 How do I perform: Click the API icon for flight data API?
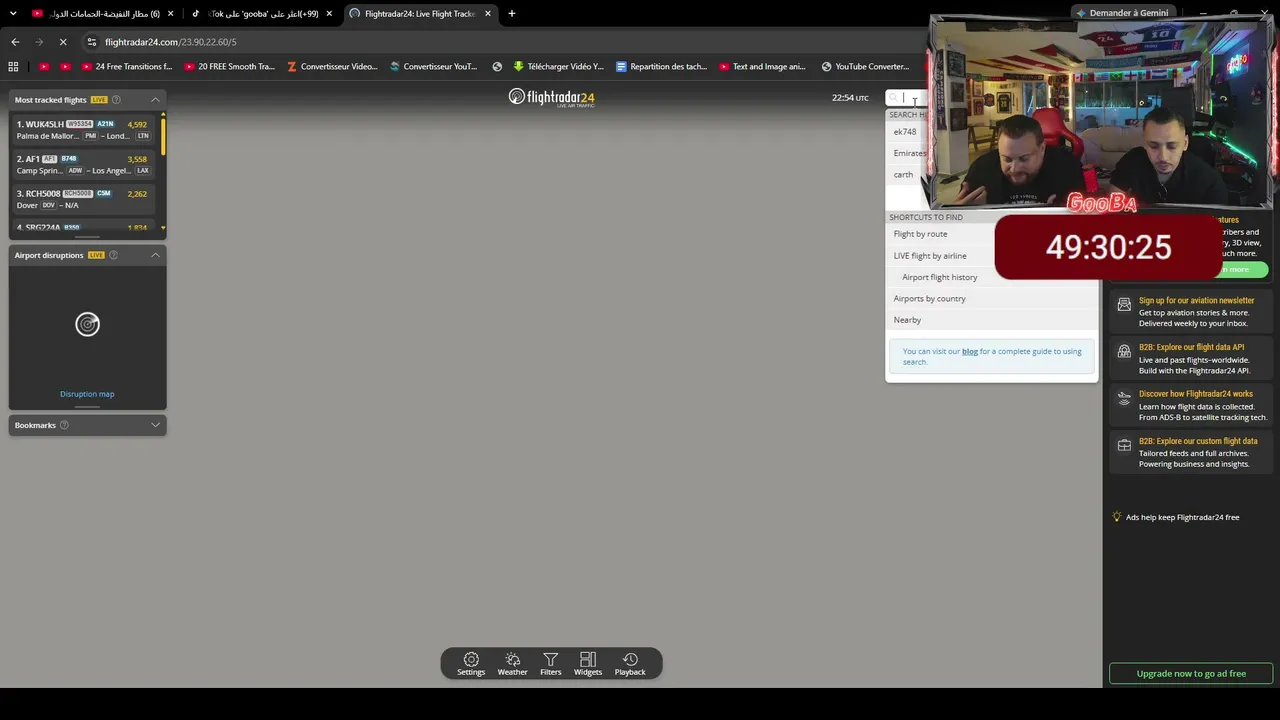(1124, 351)
